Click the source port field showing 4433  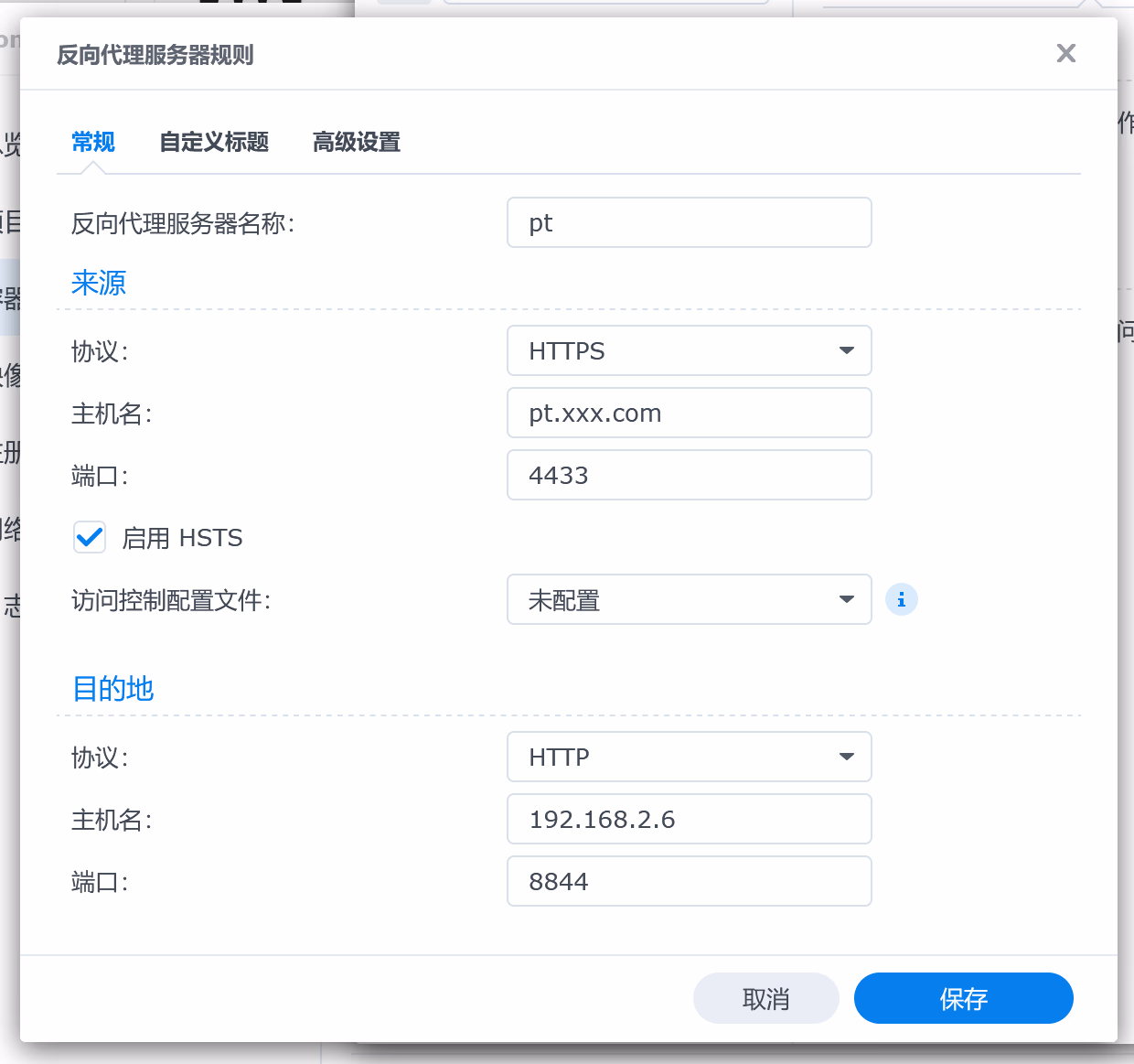click(x=689, y=475)
